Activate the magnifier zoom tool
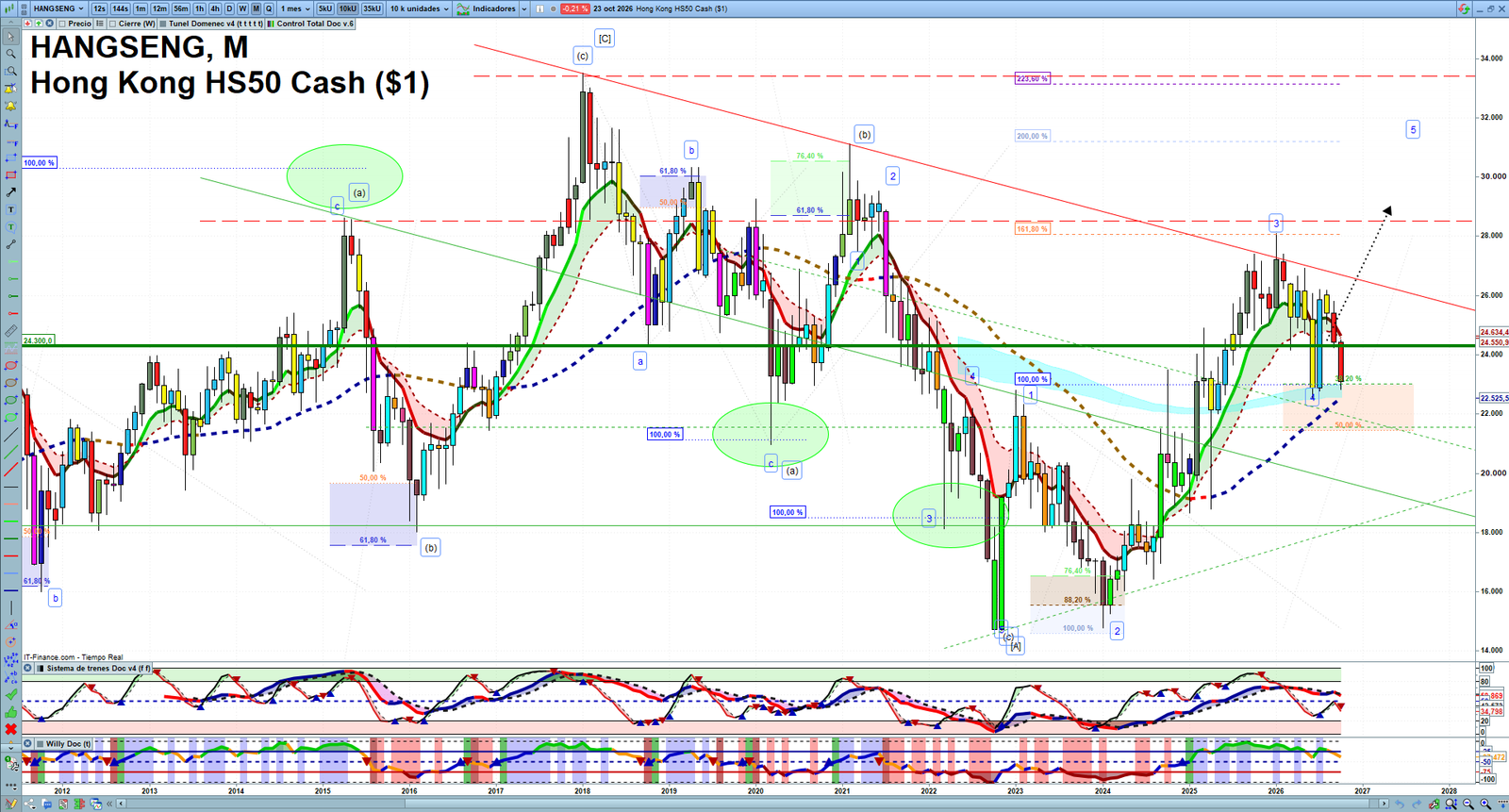1509x812 pixels. tap(11, 53)
